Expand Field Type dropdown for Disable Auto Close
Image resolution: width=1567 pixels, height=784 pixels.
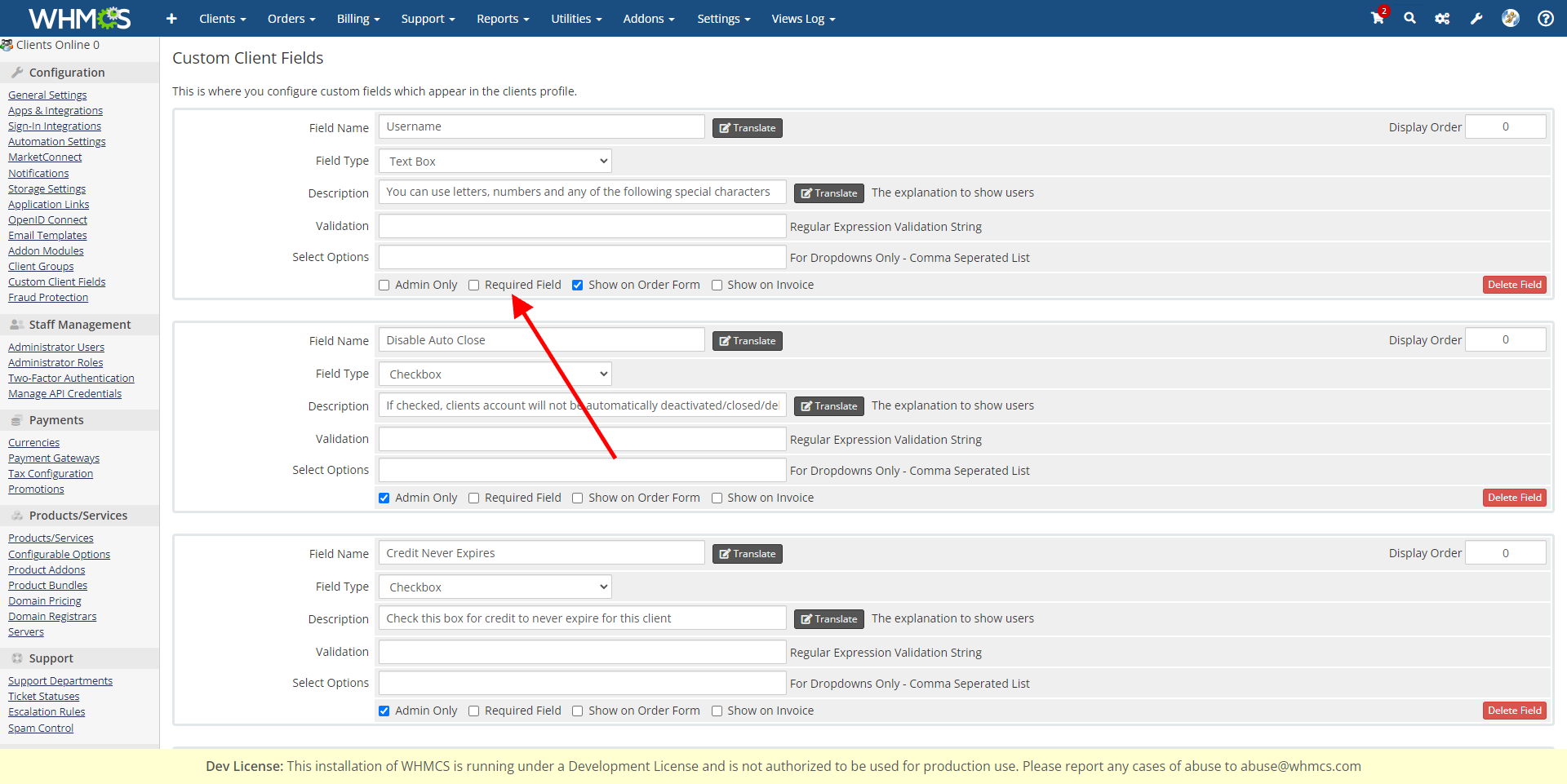point(495,374)
